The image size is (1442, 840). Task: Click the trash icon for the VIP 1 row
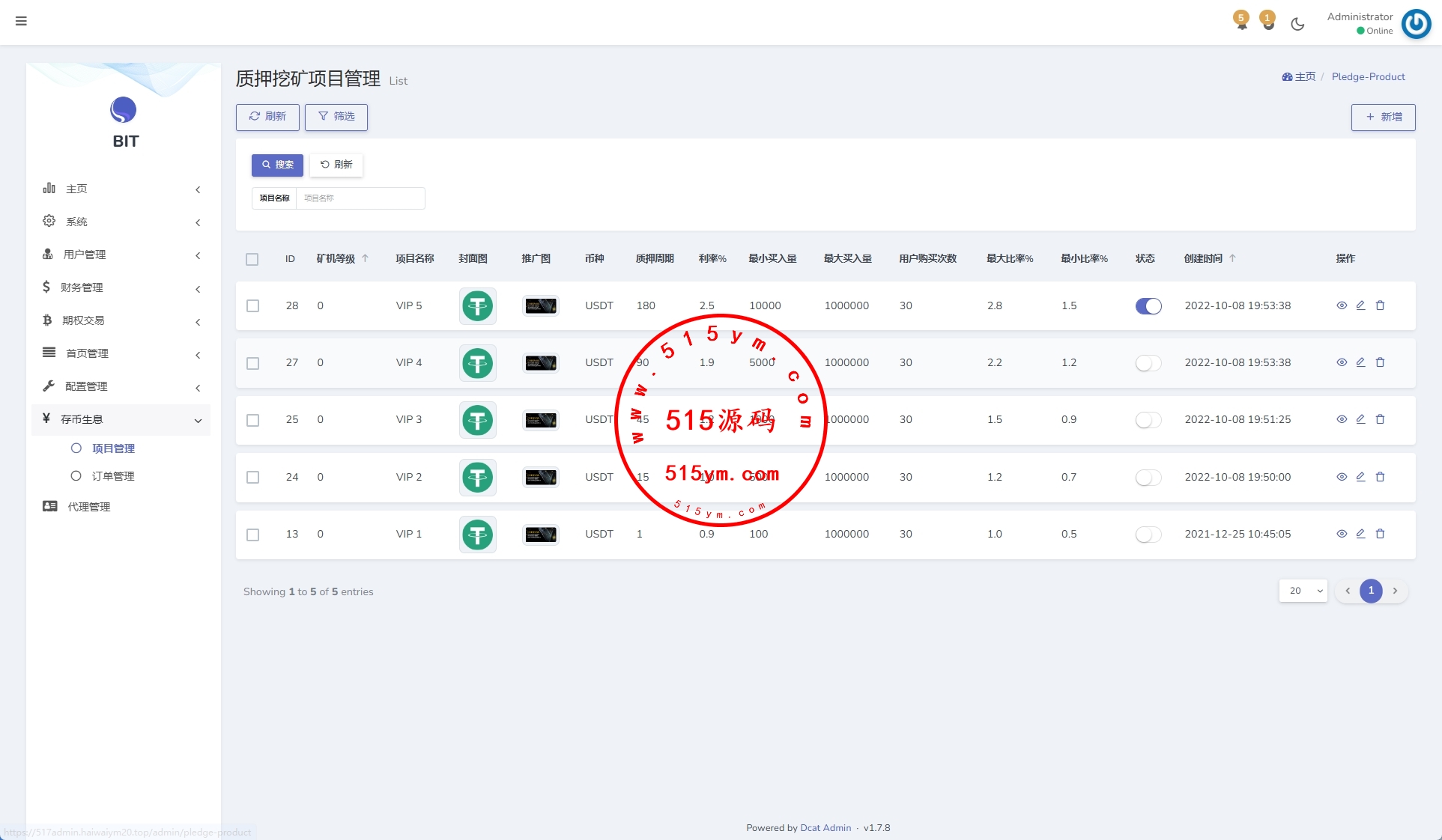(x=1380, y=534)
